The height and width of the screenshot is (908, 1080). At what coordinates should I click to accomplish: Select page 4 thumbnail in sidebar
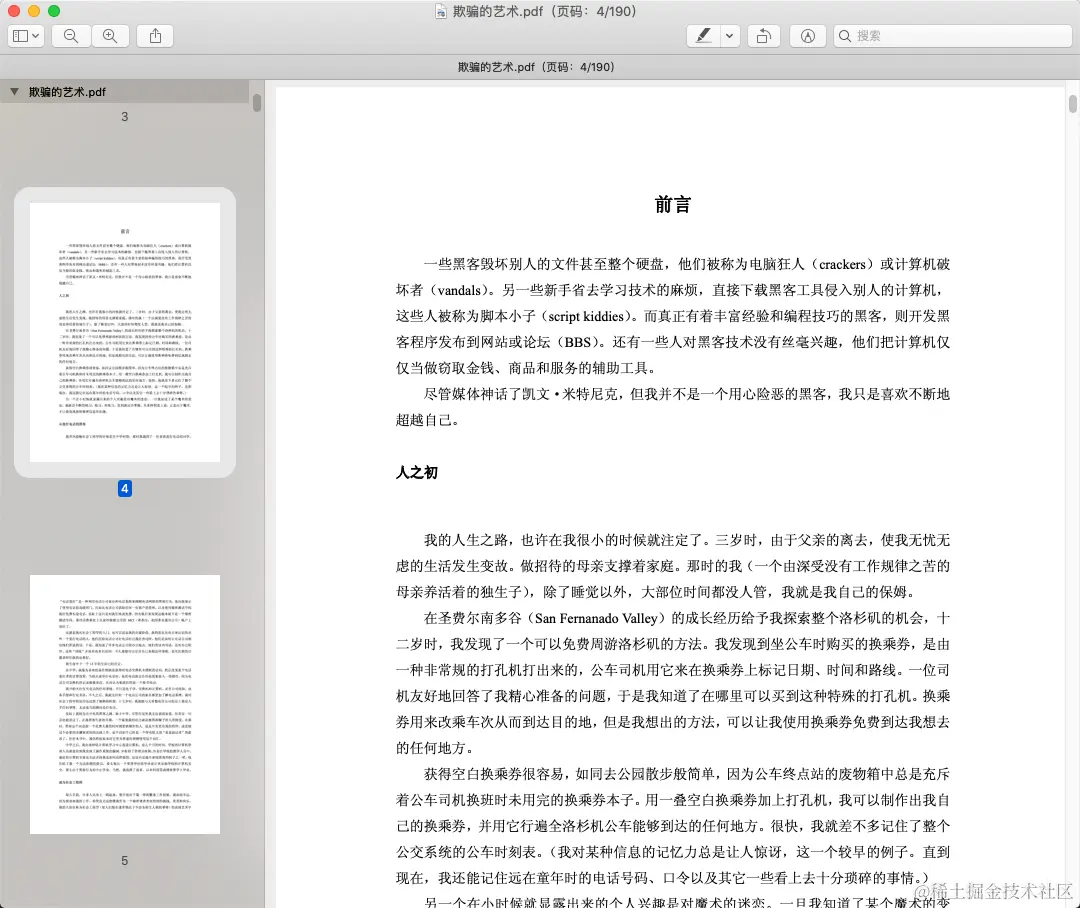125,332
